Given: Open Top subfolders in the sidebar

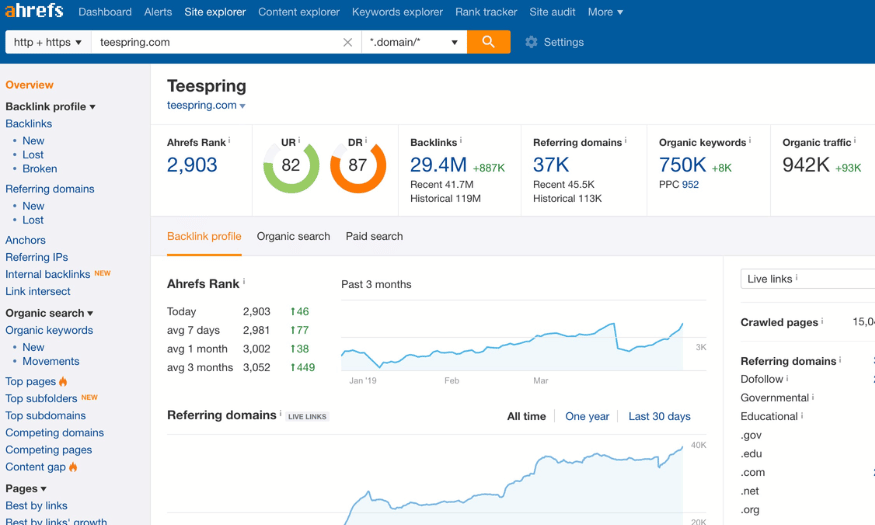Looking at the screenshot, I should point(41,398).
